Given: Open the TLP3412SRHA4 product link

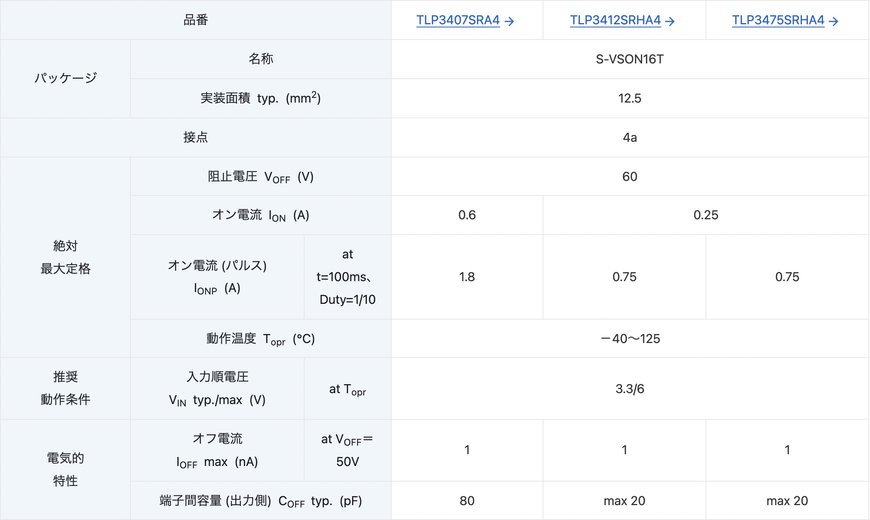Looking at the screenshot, I should (615, 21).
